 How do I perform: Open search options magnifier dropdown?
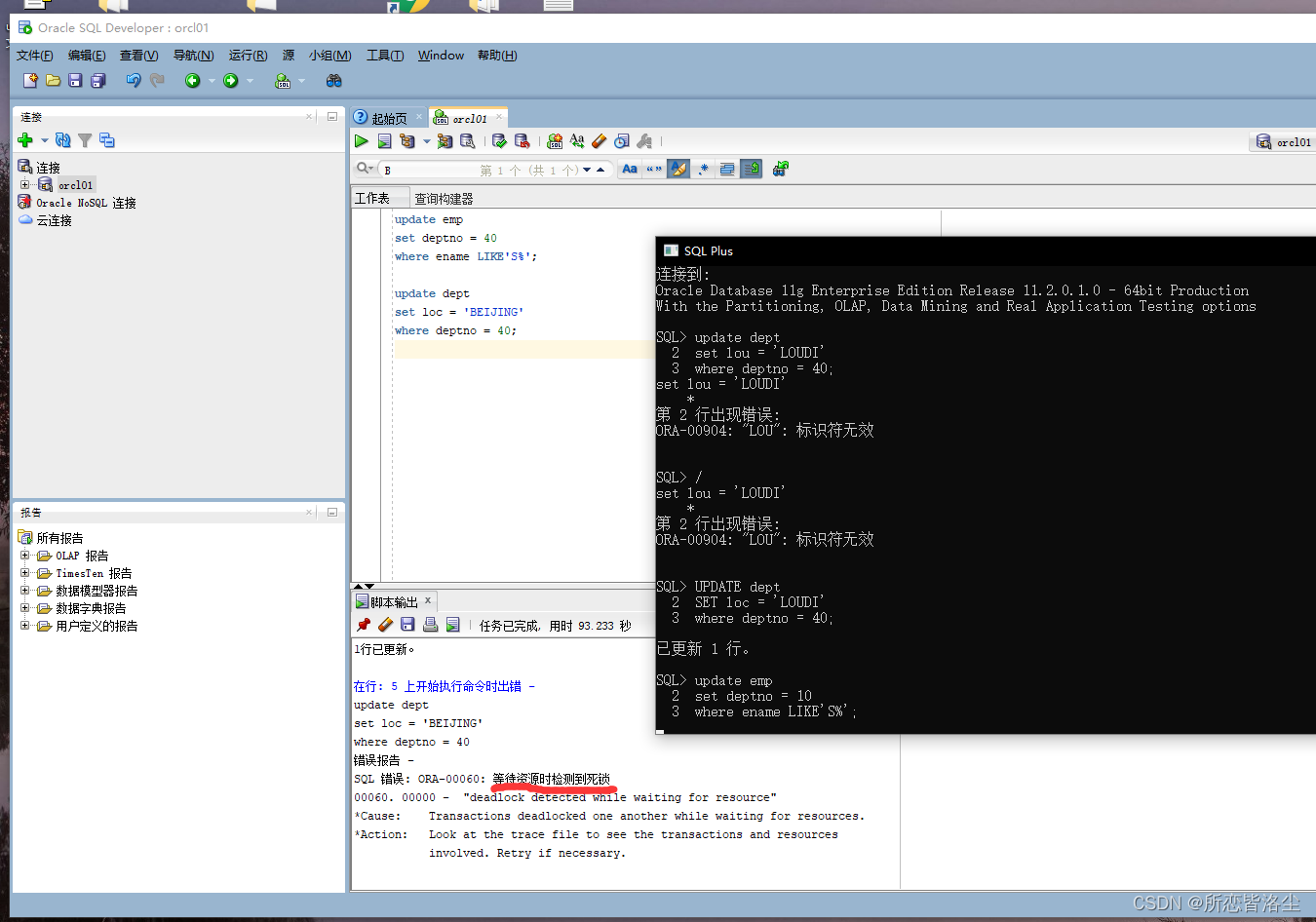[x=366, y=169]
